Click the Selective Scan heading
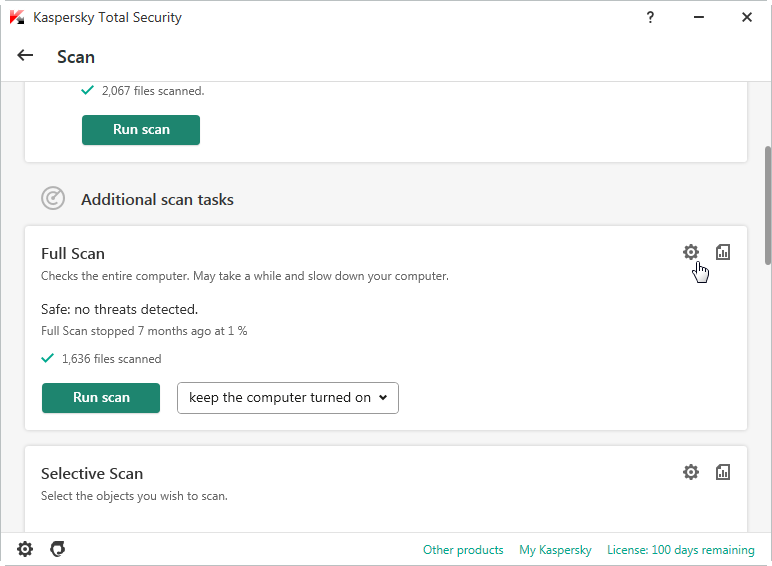 click(92, 474)
